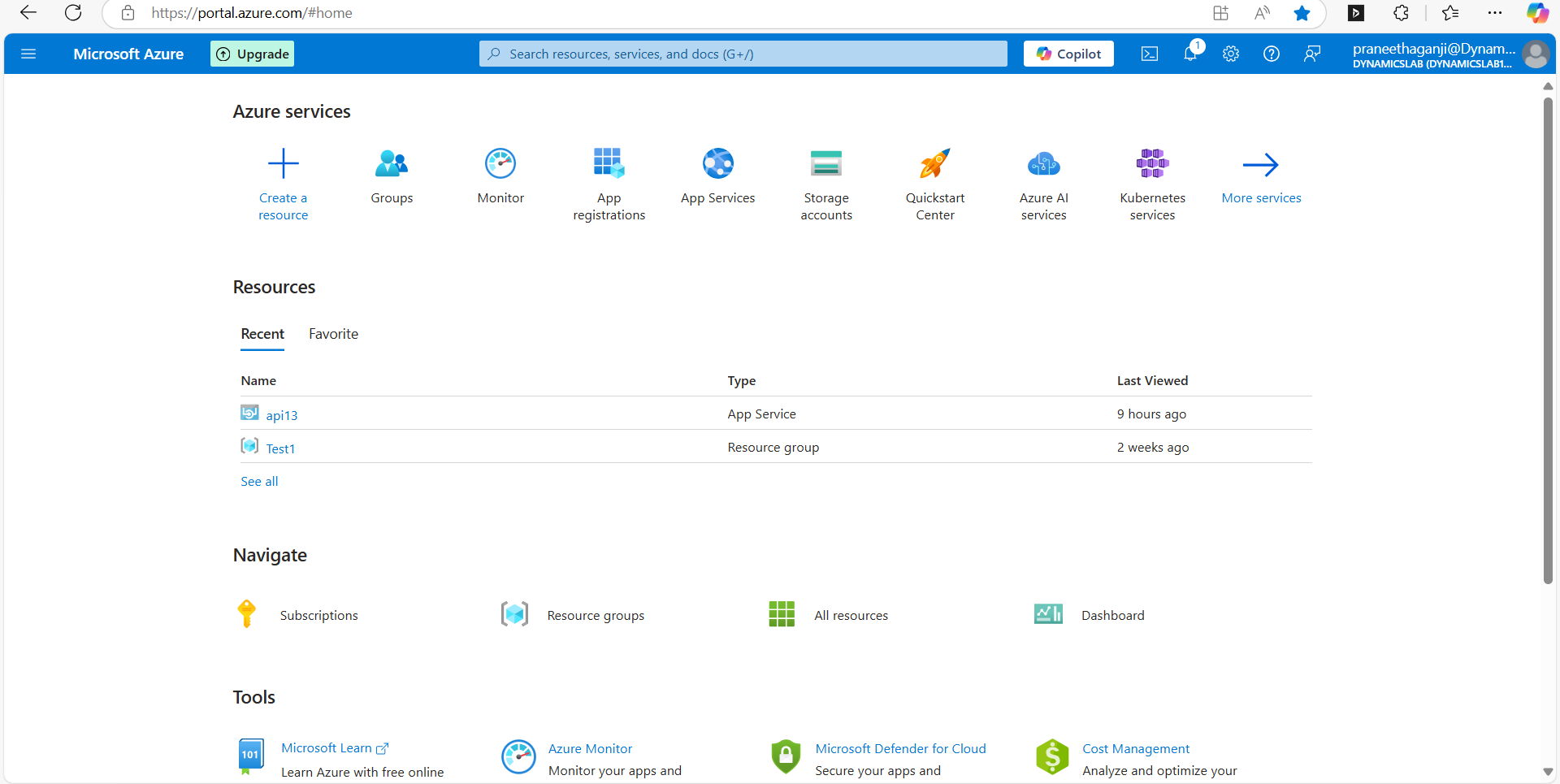Select the Recent tab

262,334
